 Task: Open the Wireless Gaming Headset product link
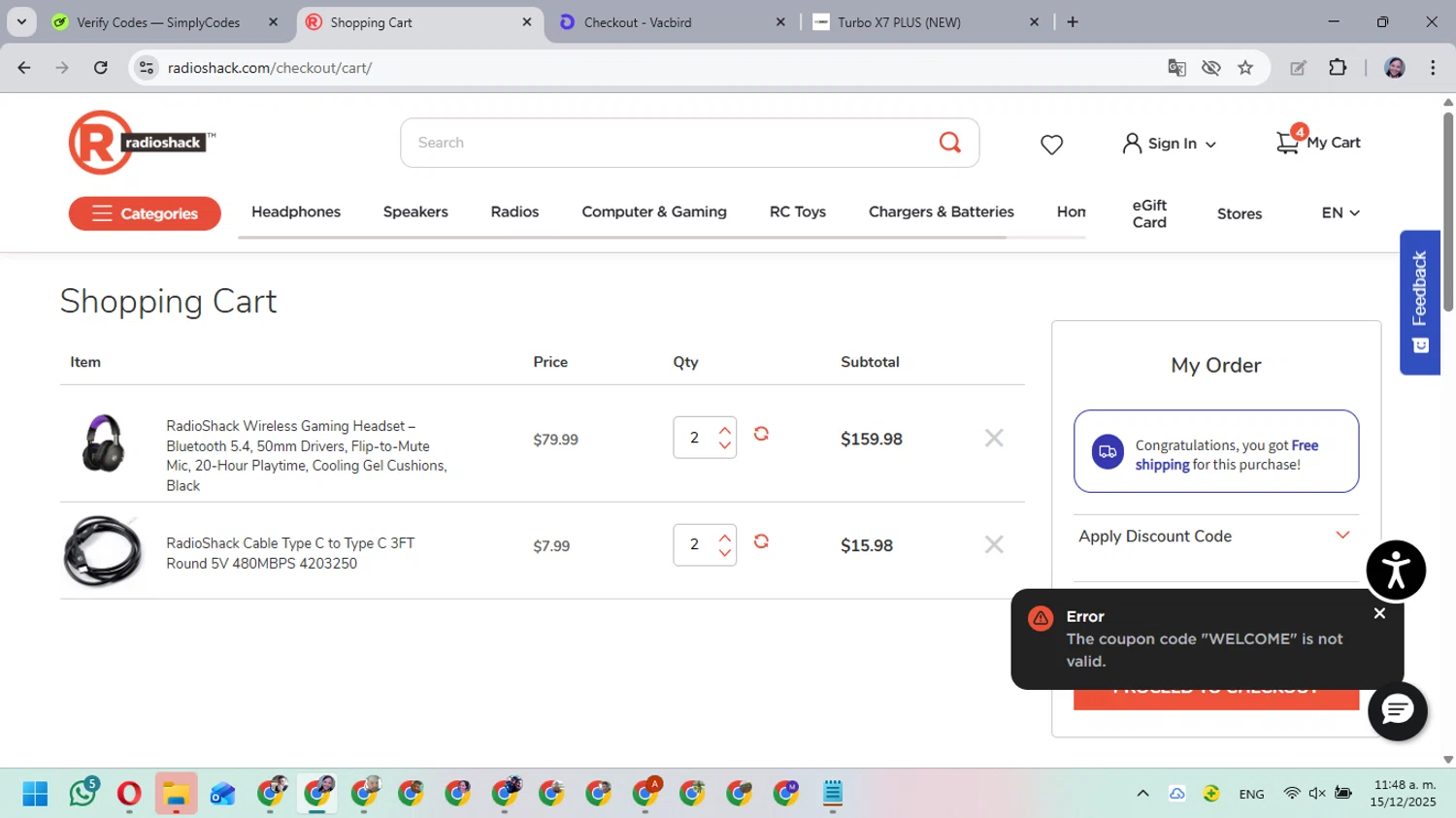pos(307,455)
